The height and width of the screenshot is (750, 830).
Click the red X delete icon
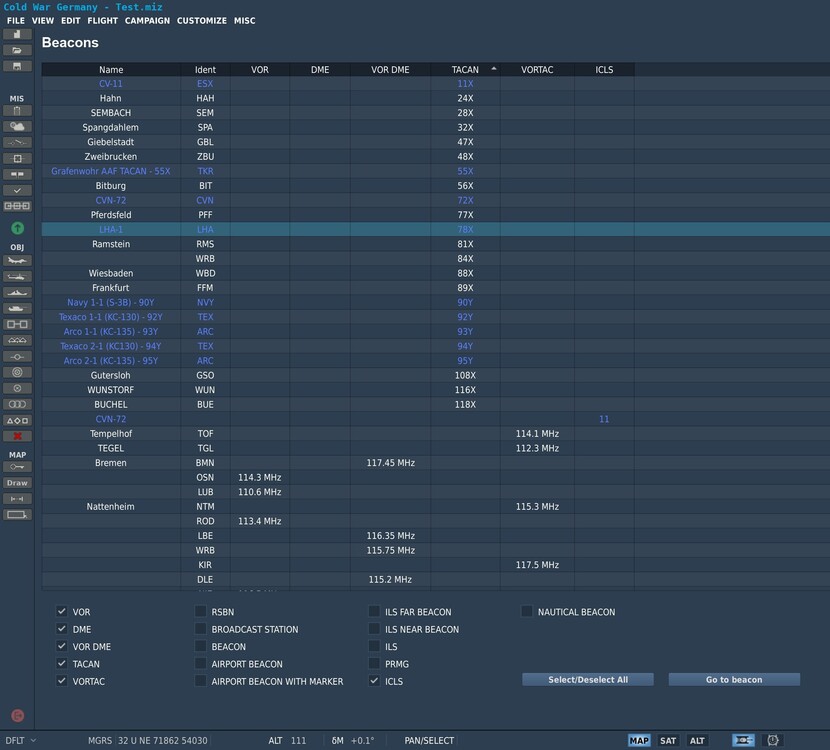(17, 436)
